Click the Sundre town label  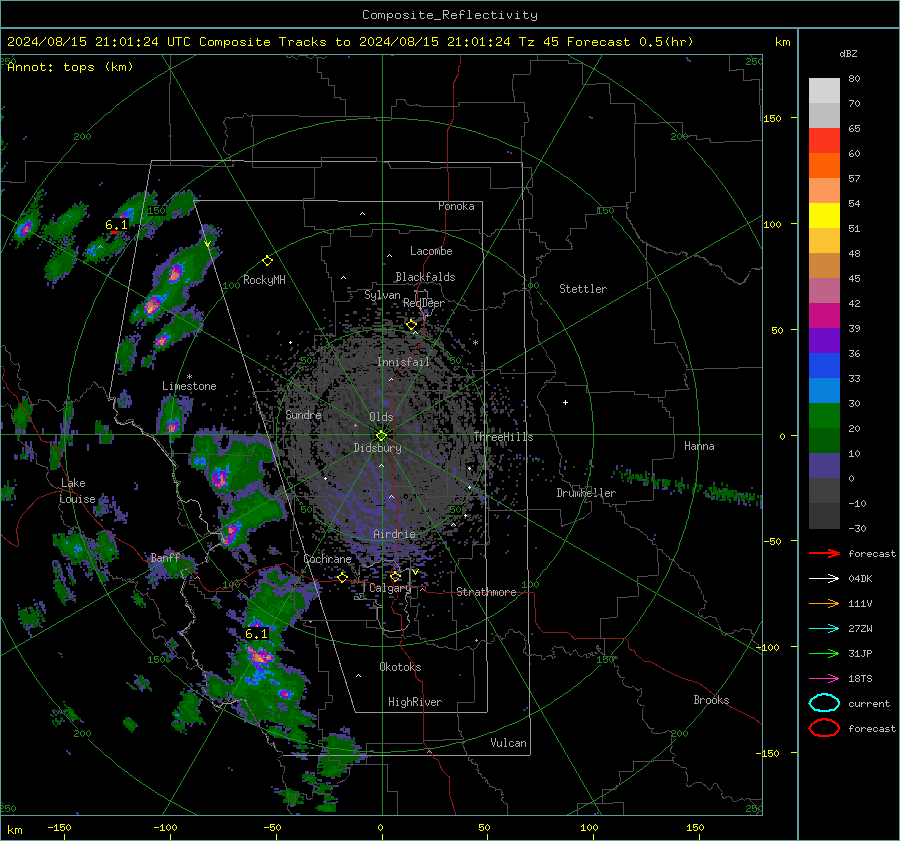click(304, 414)
